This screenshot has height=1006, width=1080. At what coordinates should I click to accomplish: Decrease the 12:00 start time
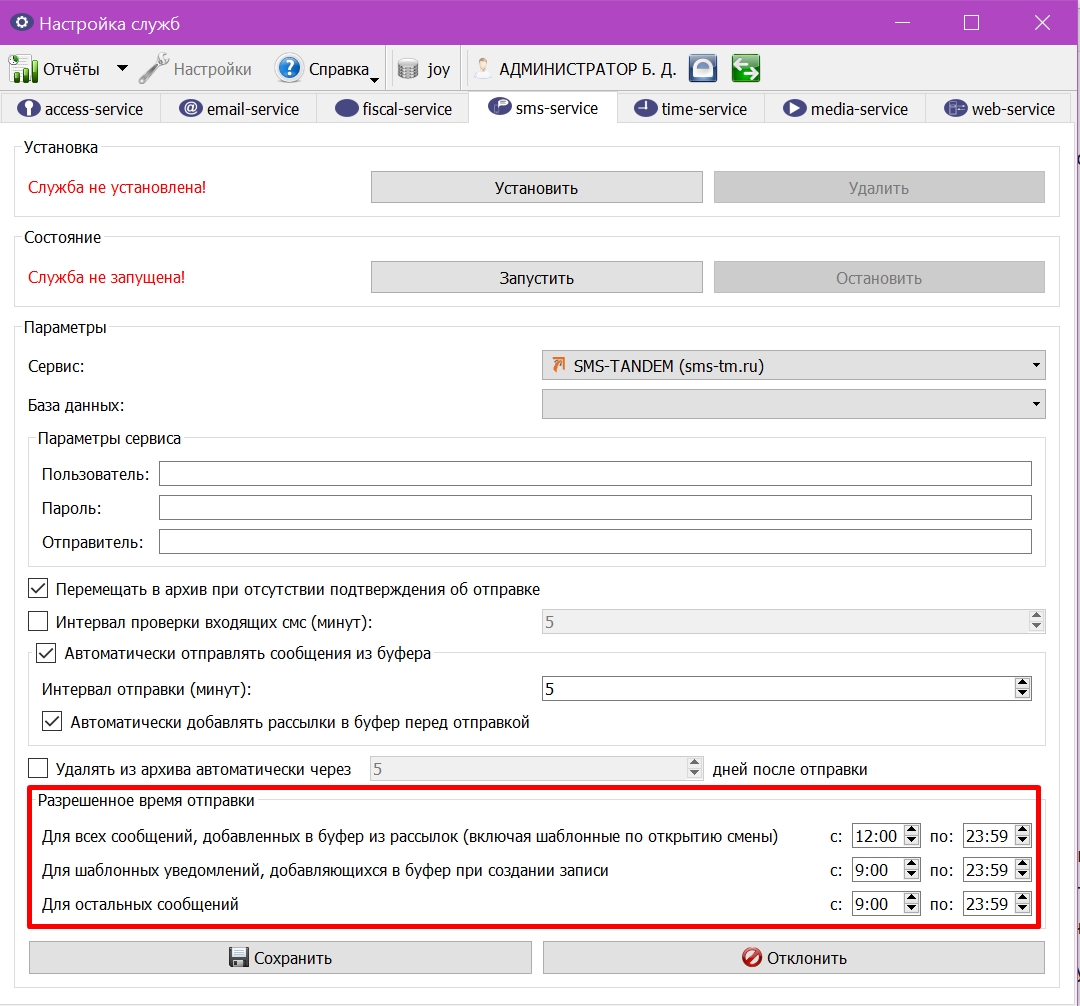[912, 841]
